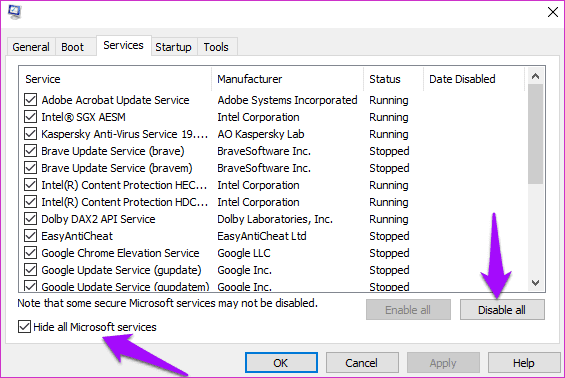Uncheck Adobe Acrobat Update Service
This screenshot has width=565, height=378.
click(31, 100)
